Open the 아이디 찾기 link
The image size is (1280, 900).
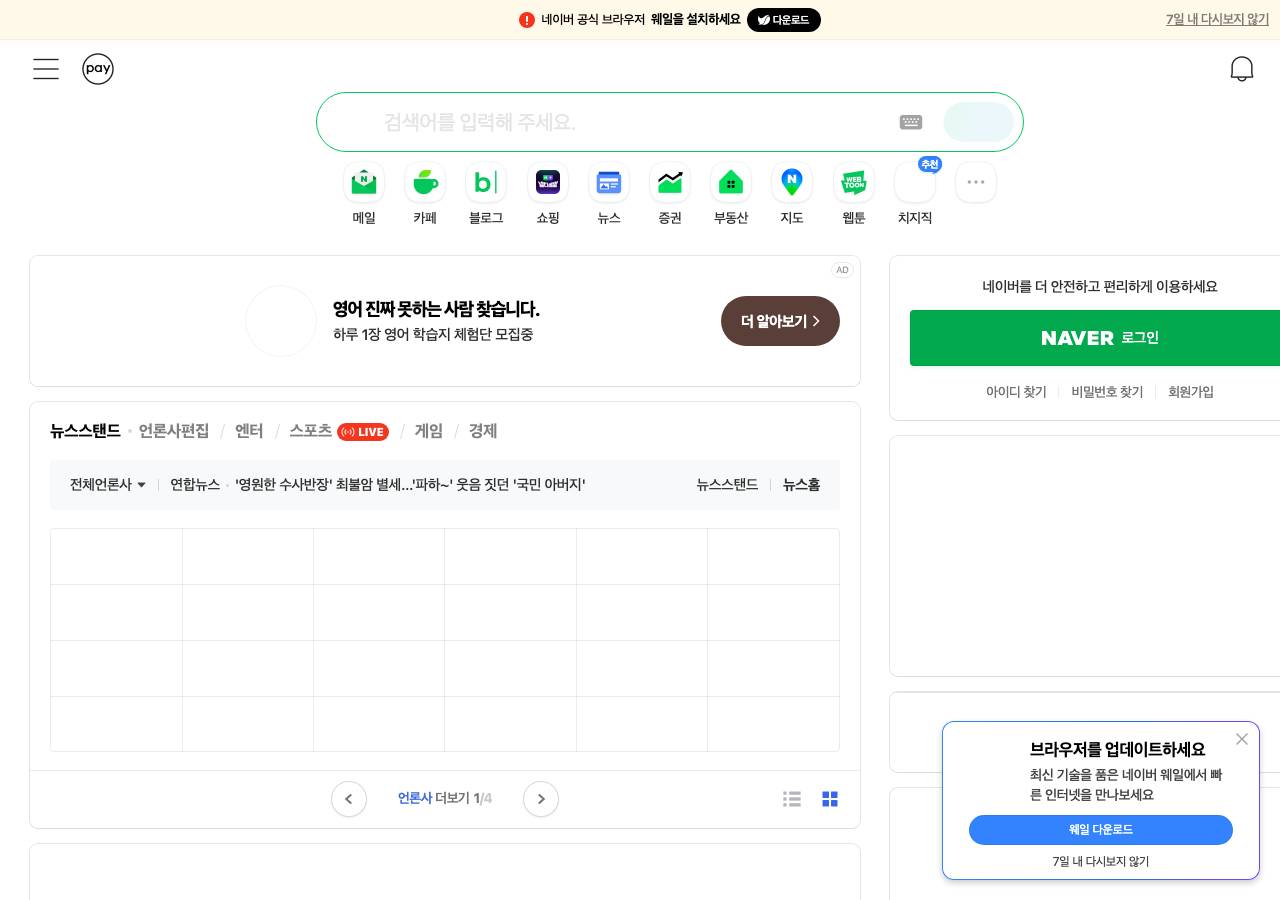(1016, 392)
